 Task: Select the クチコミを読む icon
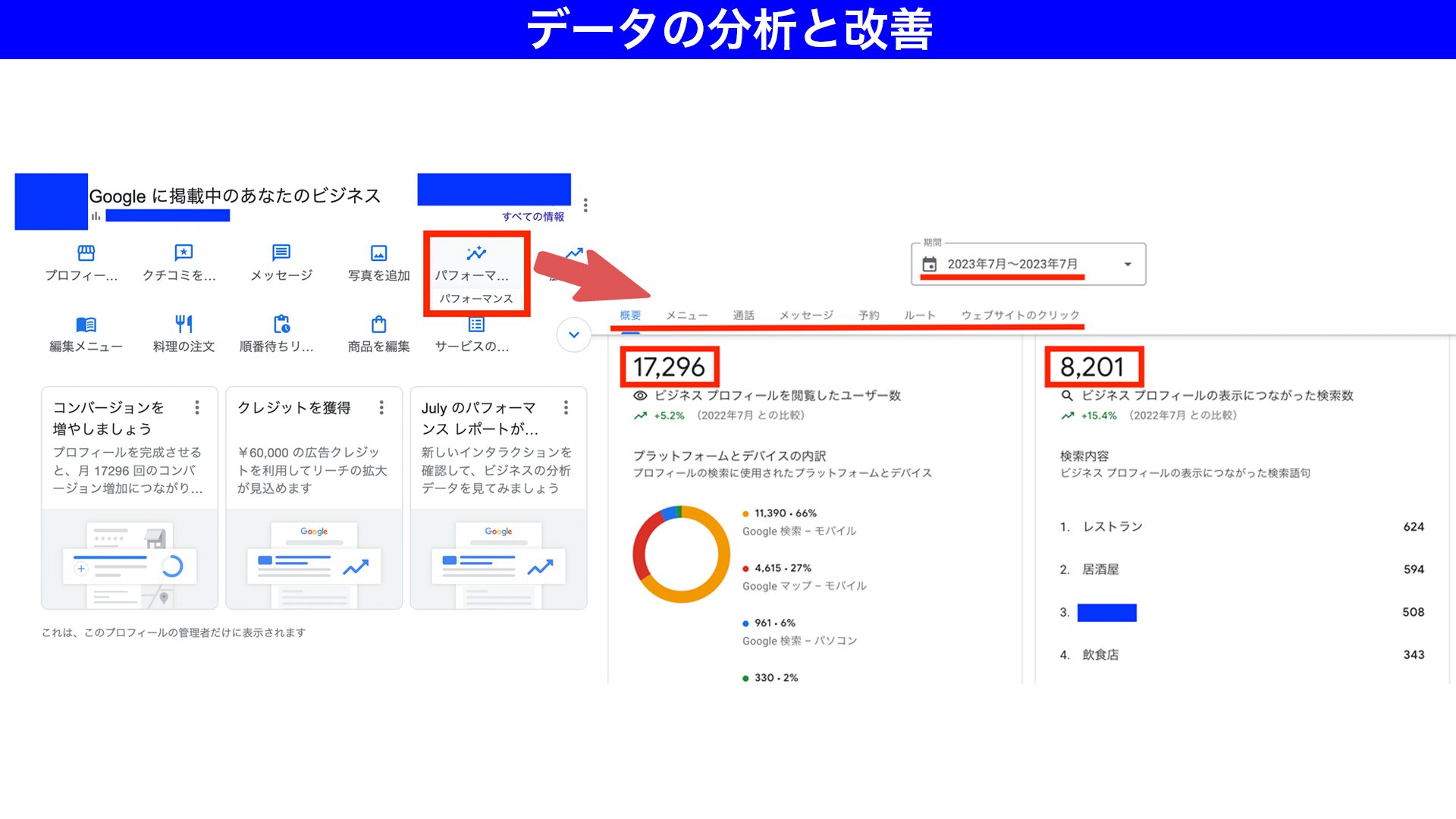182,254
